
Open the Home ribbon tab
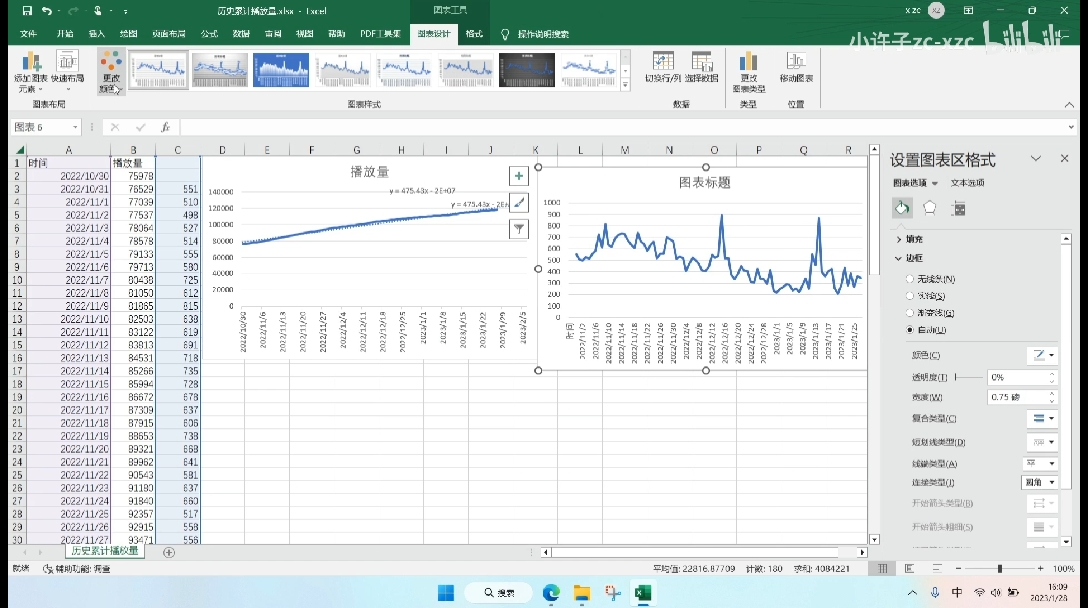(65, 34)
